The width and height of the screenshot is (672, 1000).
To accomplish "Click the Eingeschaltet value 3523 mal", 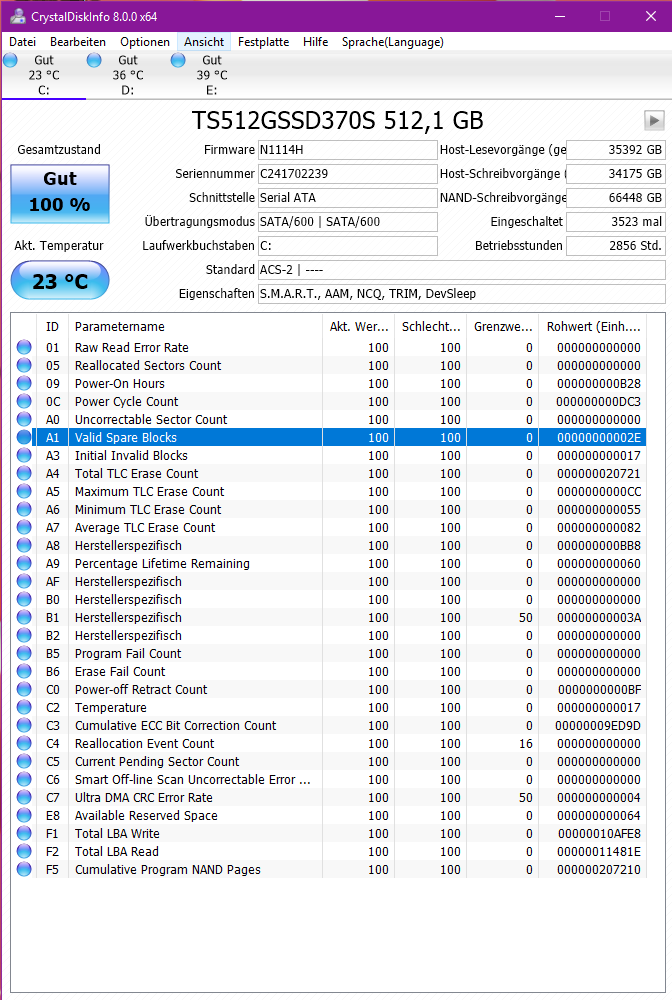I will [616, 222].
